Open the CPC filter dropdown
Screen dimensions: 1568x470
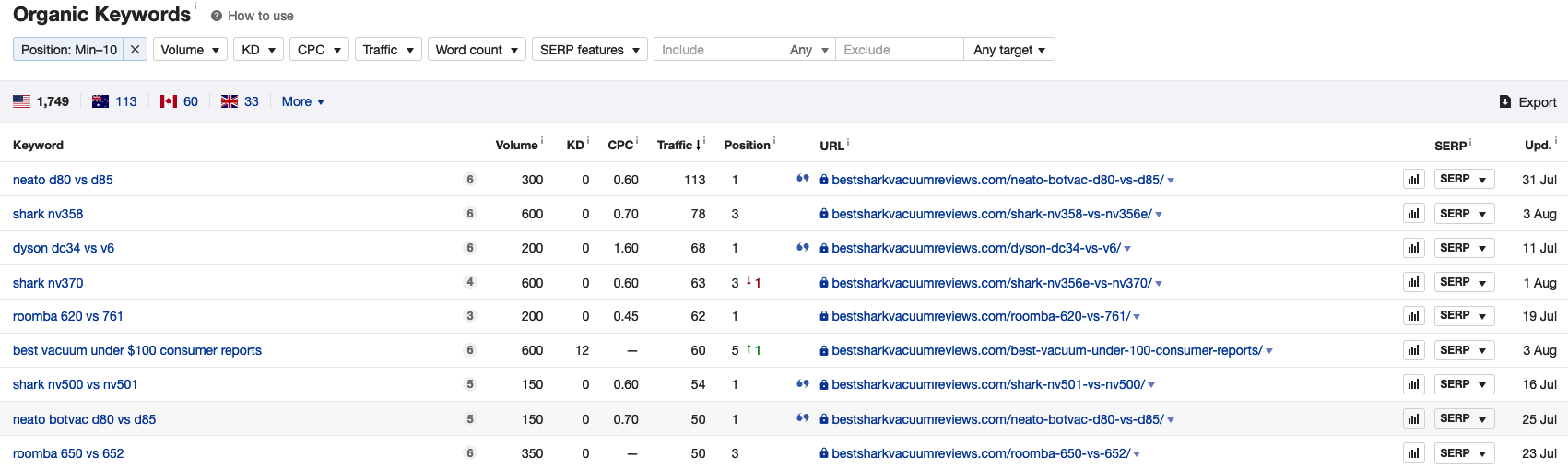point(319,49)
